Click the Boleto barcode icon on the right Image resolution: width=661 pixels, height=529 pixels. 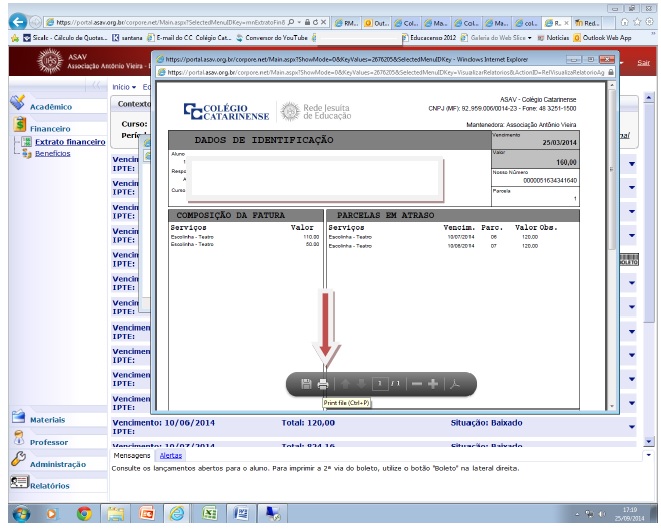(x=629, y=259)
